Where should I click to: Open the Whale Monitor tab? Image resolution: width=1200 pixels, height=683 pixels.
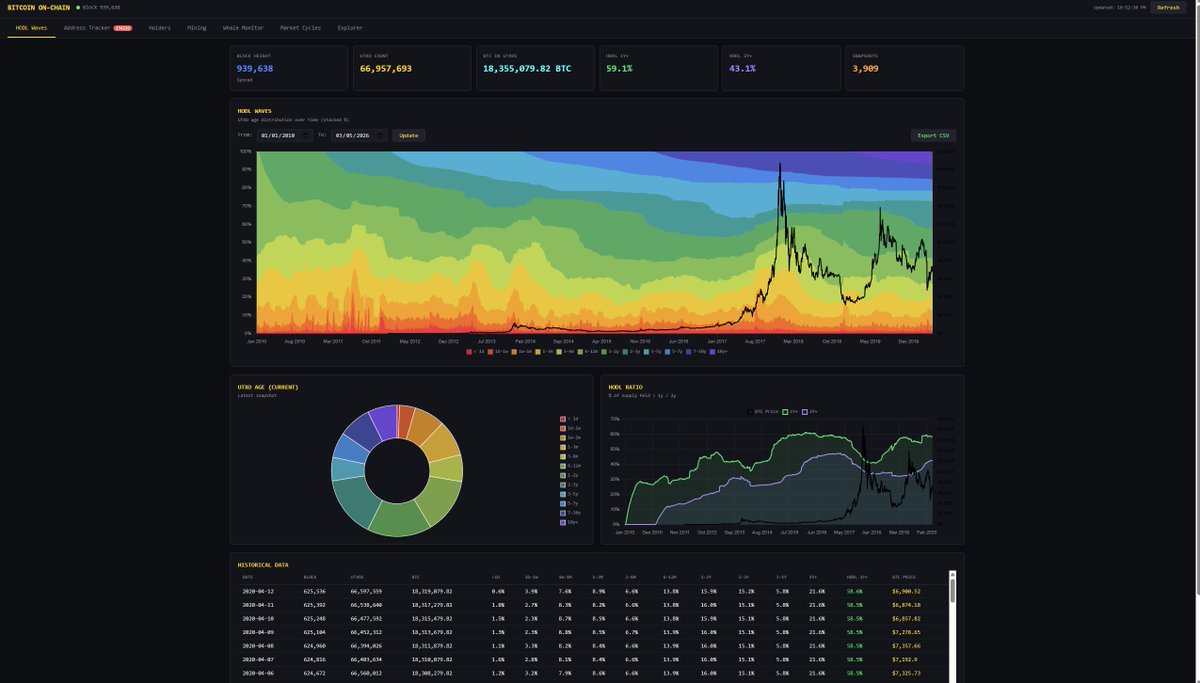tap(243, 28)
